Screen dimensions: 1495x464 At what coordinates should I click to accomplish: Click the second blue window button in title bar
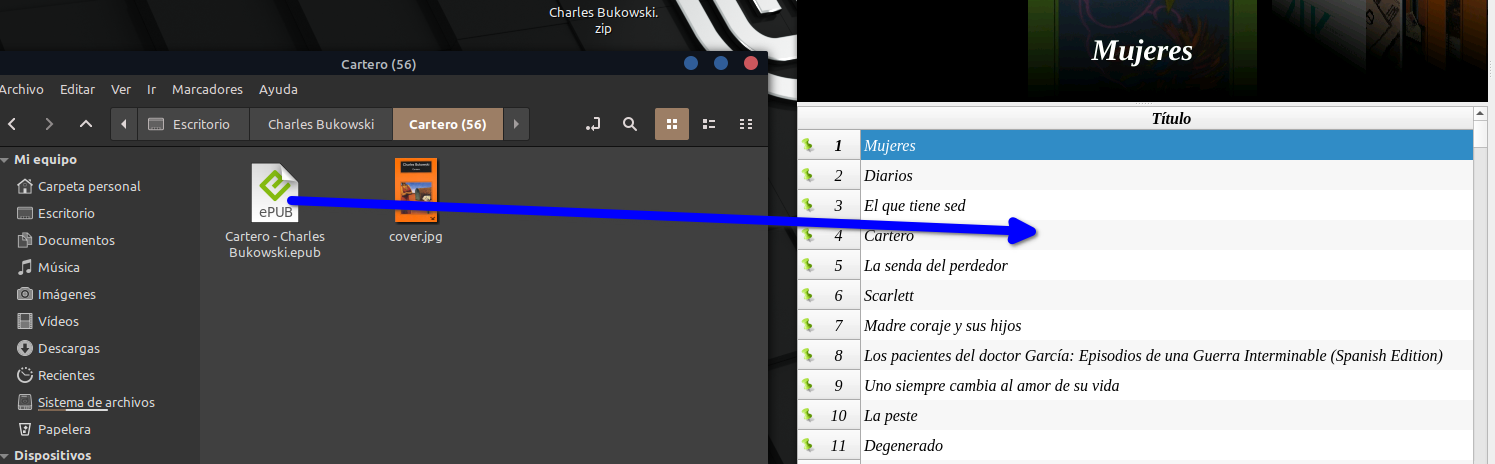click(x=721, y=64)
